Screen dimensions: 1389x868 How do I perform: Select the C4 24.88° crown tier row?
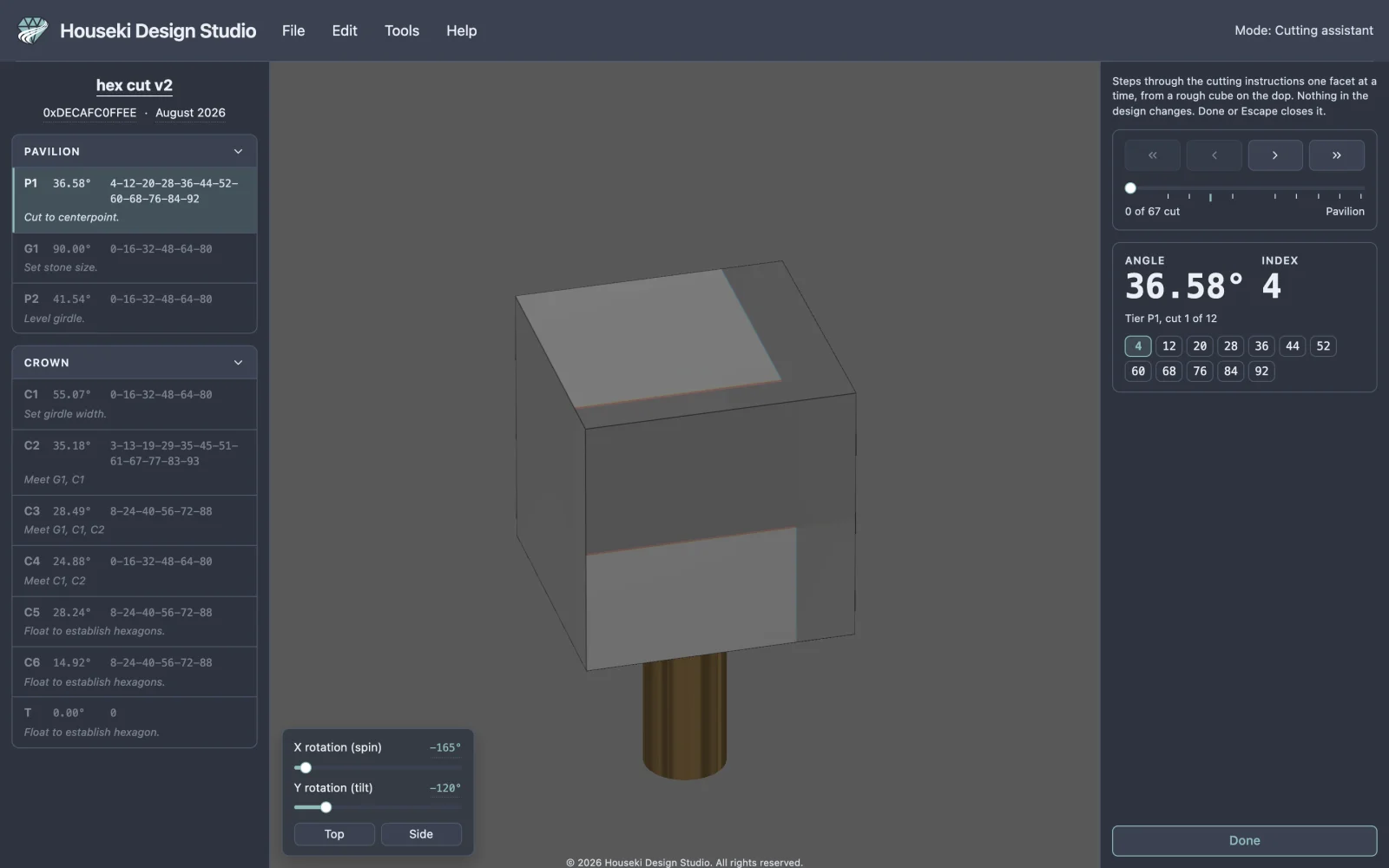pyautogui.click(x=135, y=571)
